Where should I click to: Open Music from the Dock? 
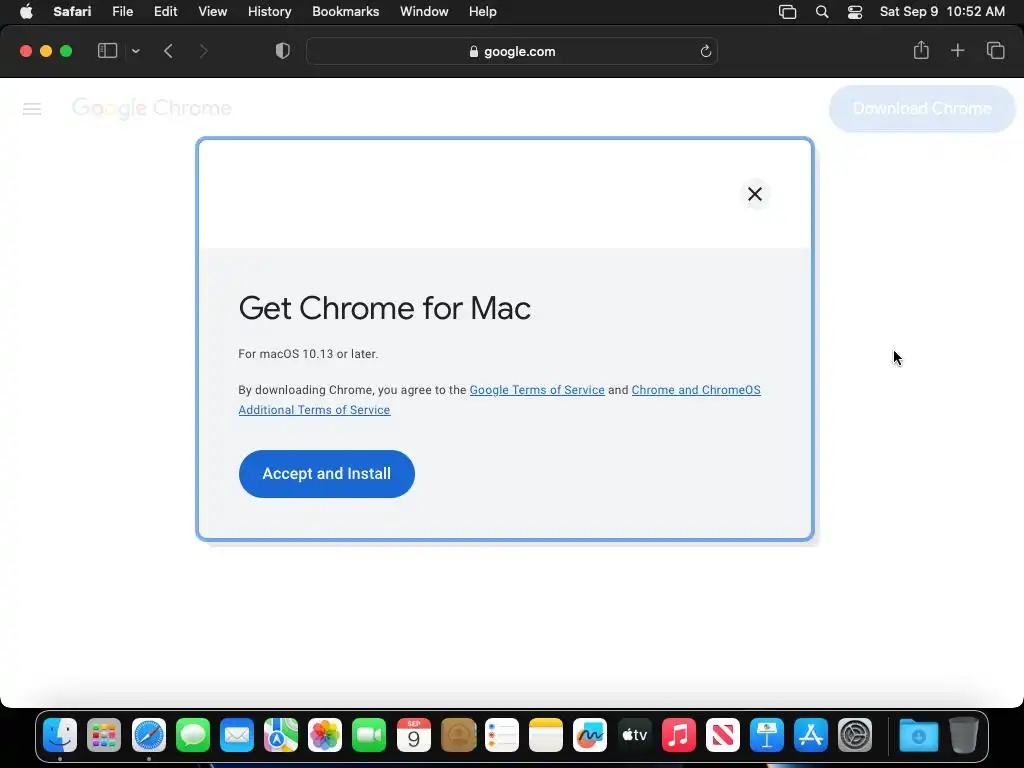point(679,735)
